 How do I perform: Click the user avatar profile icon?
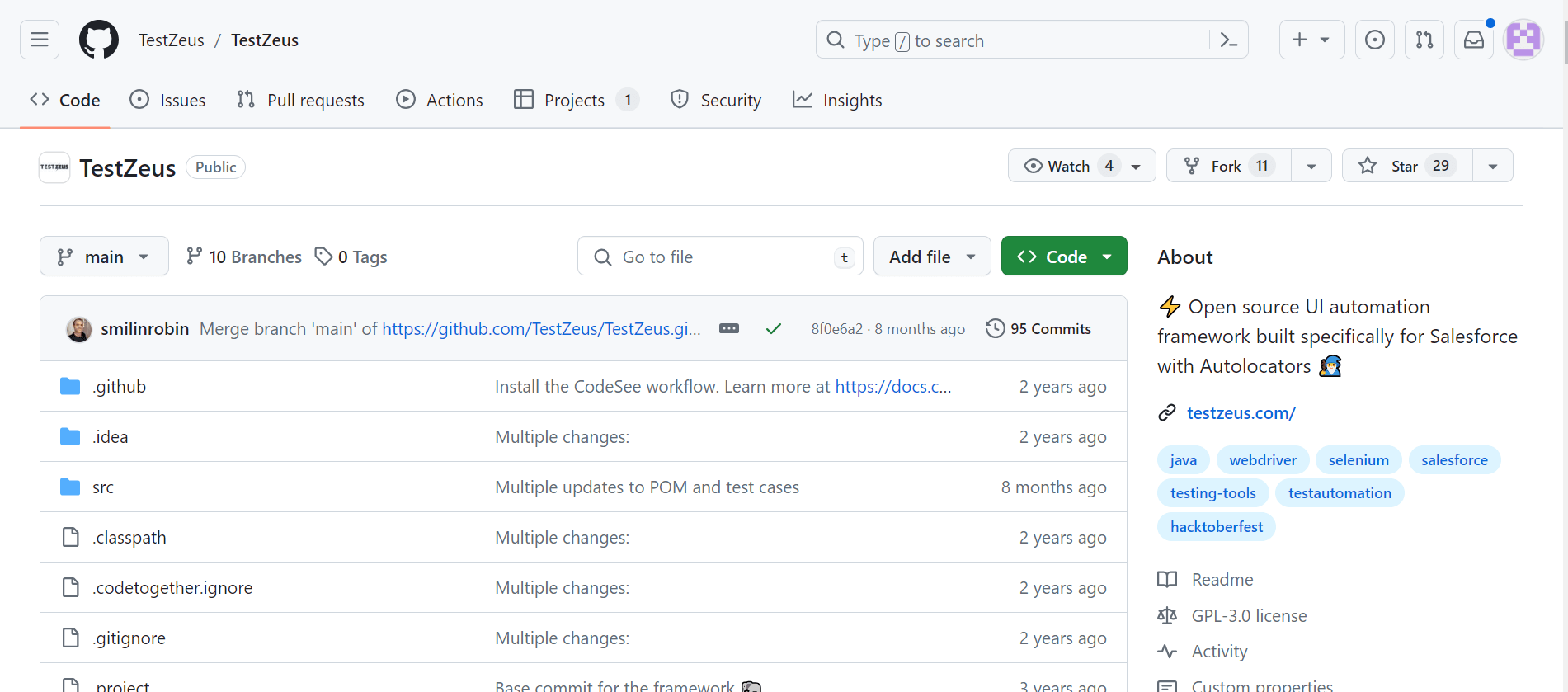tap(1523, 40)
